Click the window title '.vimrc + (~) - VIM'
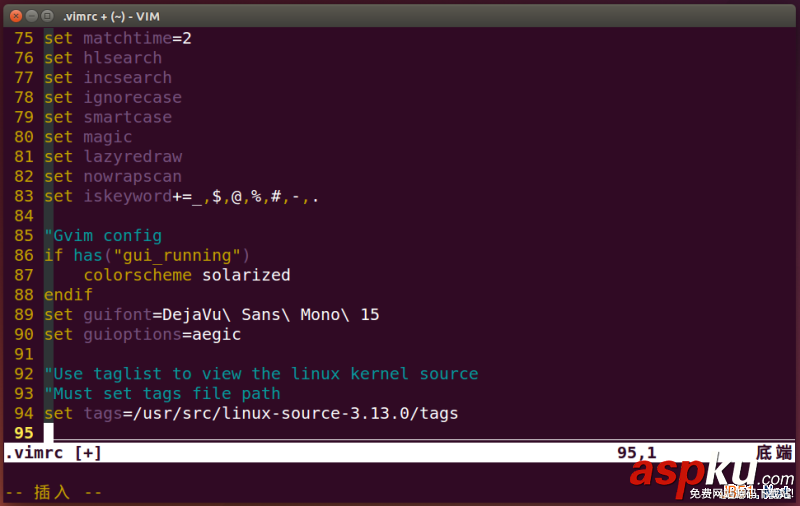Screen dimensions: 800x506 click(111, 16)
